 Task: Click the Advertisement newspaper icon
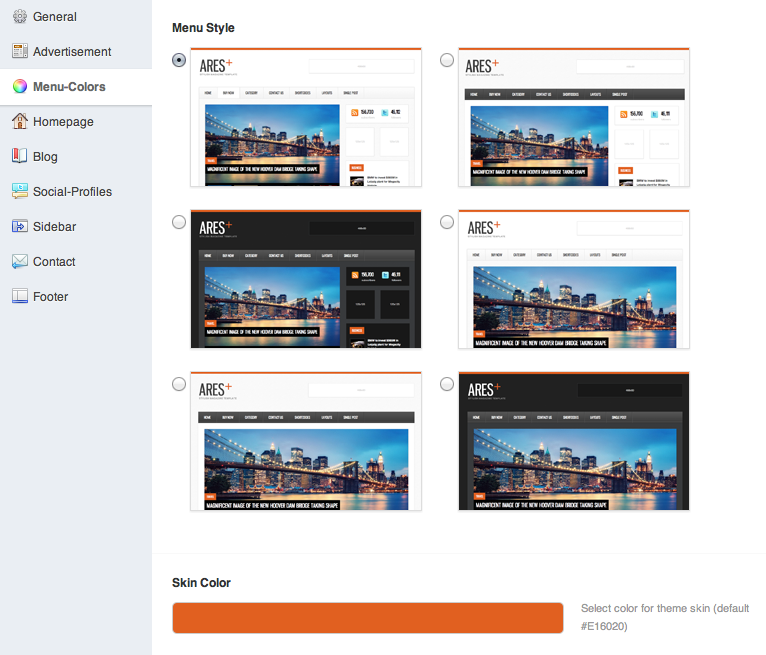coord(20,51)
